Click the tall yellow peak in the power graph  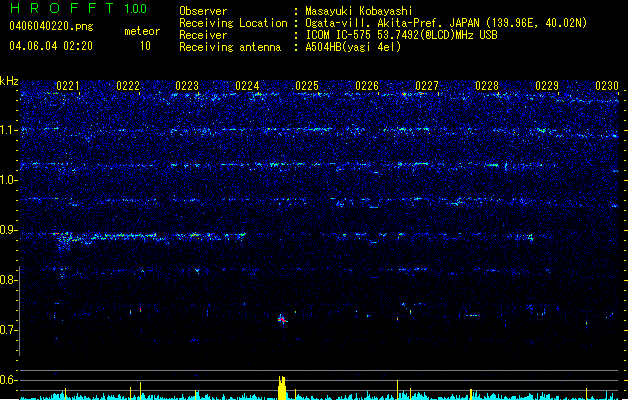(x=282, y=388)
